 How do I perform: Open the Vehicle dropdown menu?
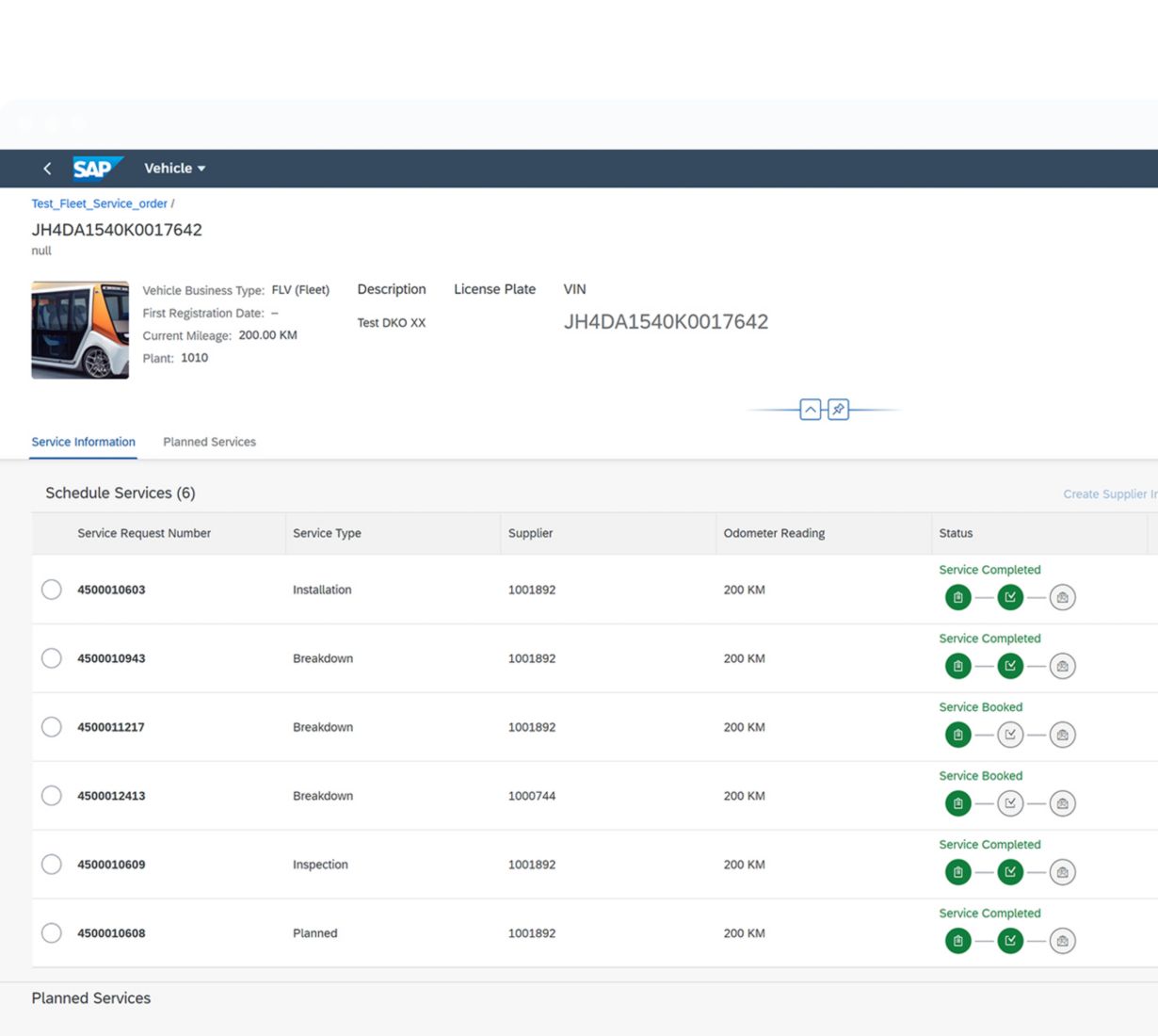pos(174,169)
